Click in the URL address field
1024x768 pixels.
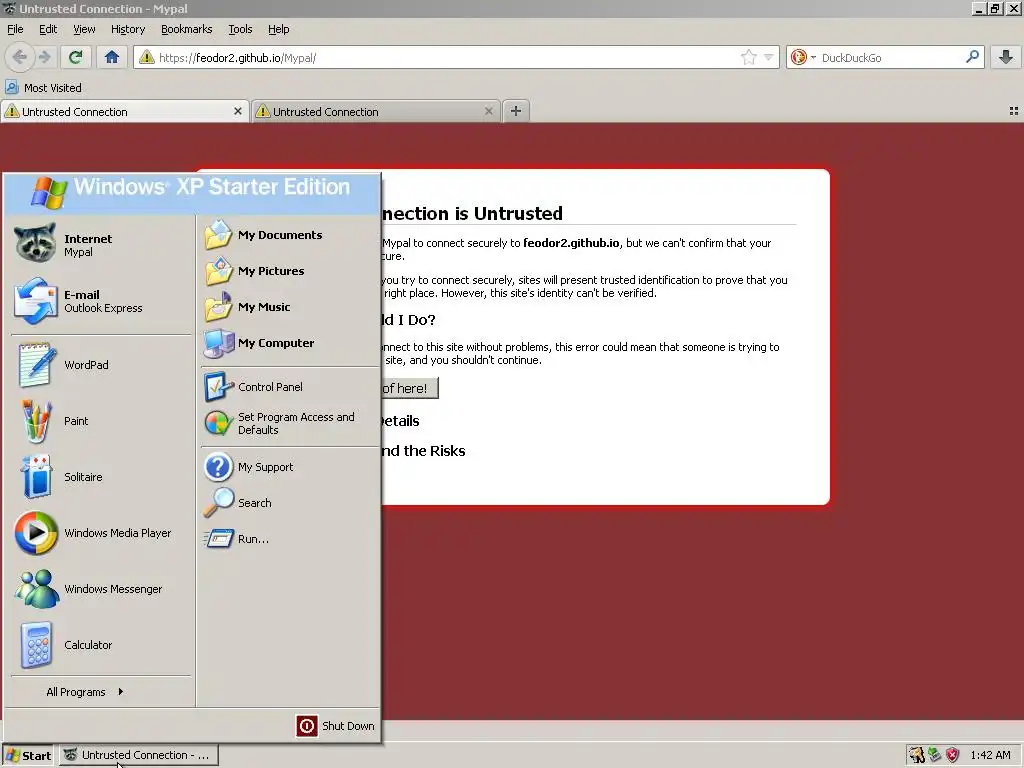pos(447,57)
